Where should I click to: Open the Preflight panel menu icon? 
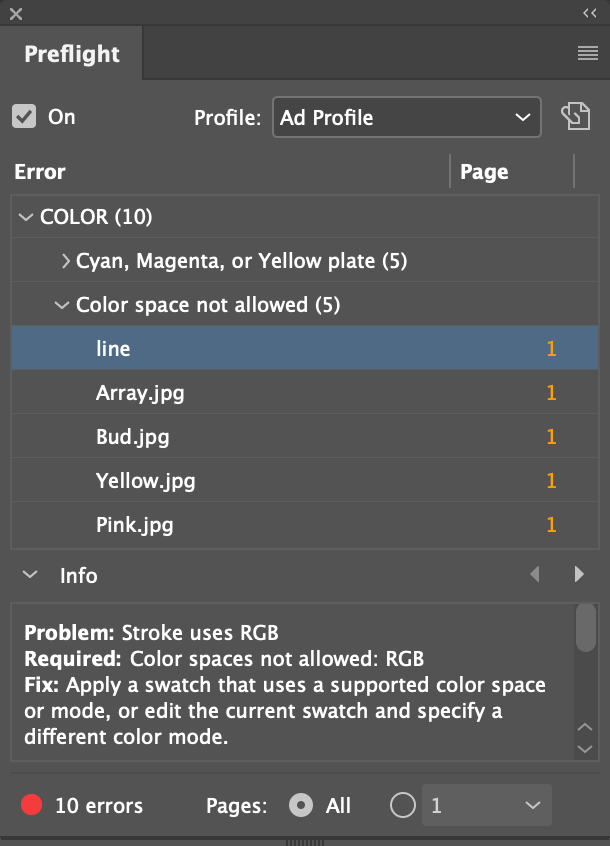[x=587, y=53]
